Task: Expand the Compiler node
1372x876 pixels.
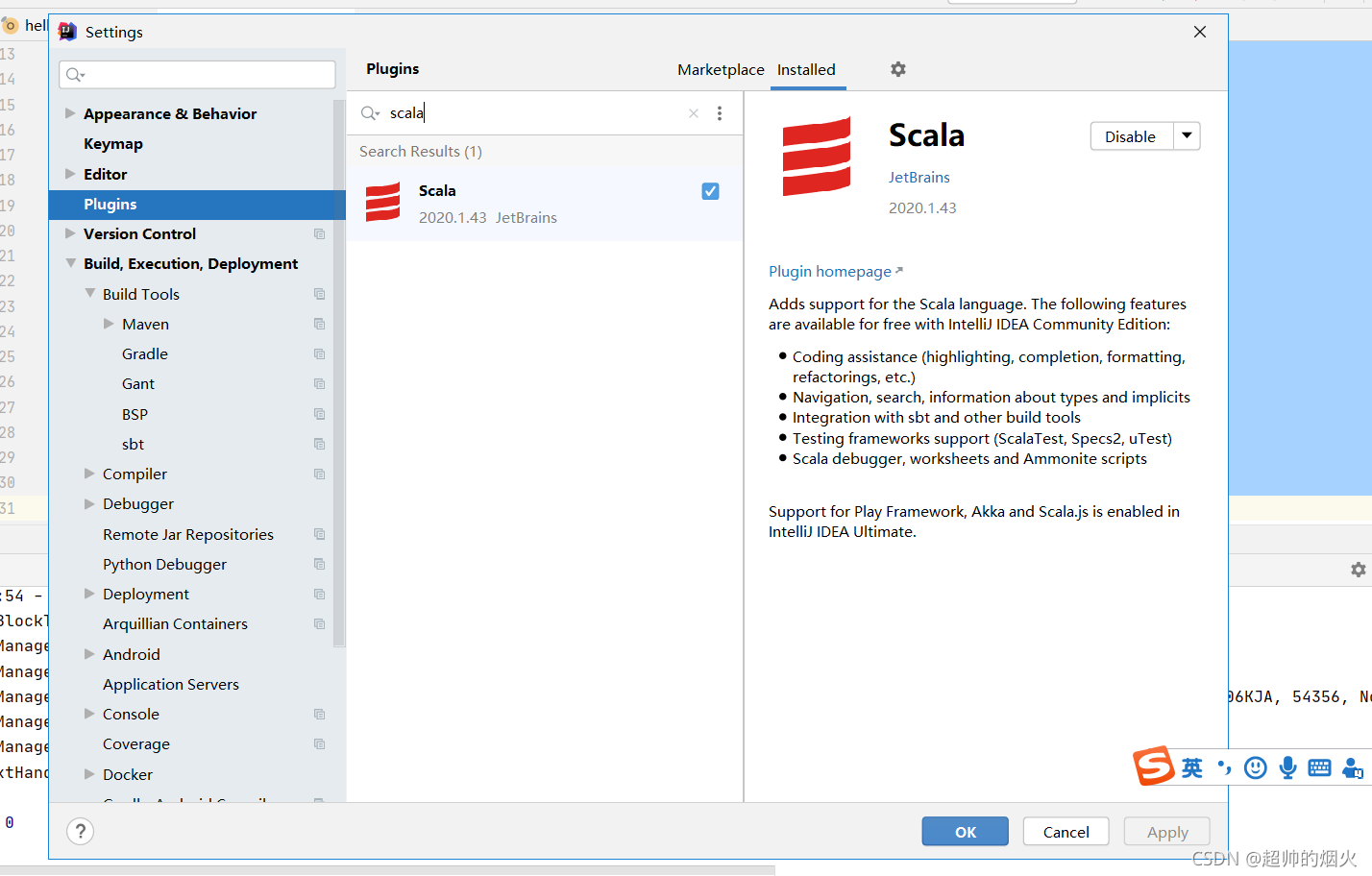Action: point(89,474)
